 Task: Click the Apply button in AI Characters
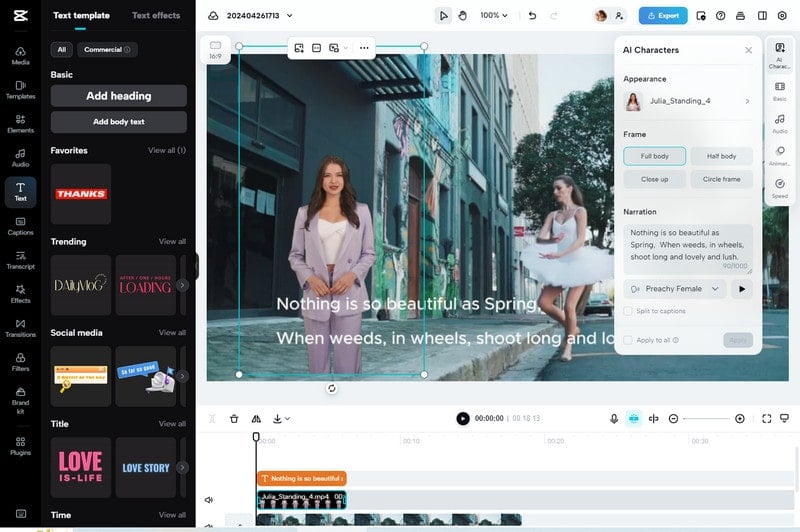pos(738,340)
